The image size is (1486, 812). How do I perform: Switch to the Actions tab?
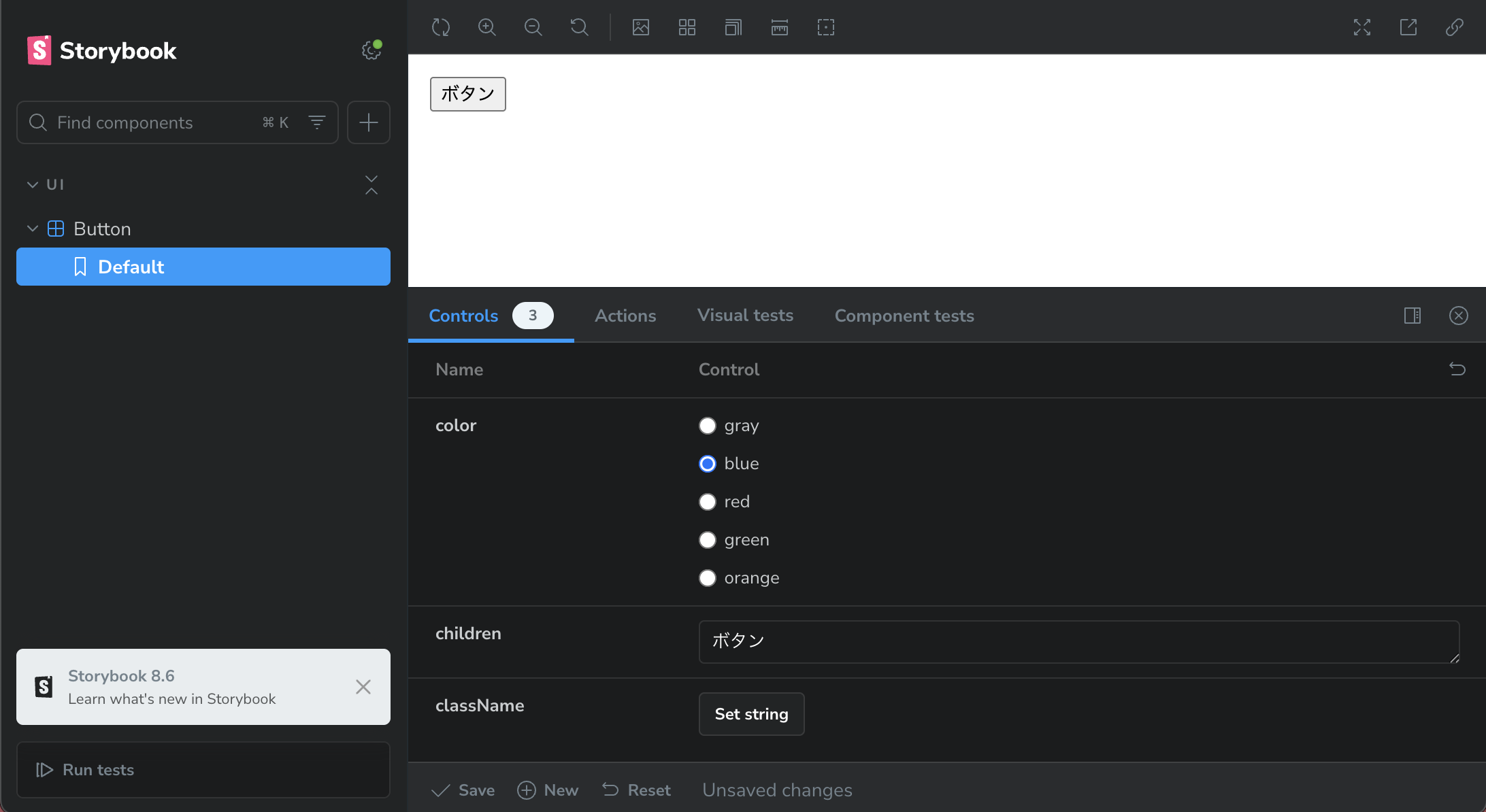click(x=625, y=316)
